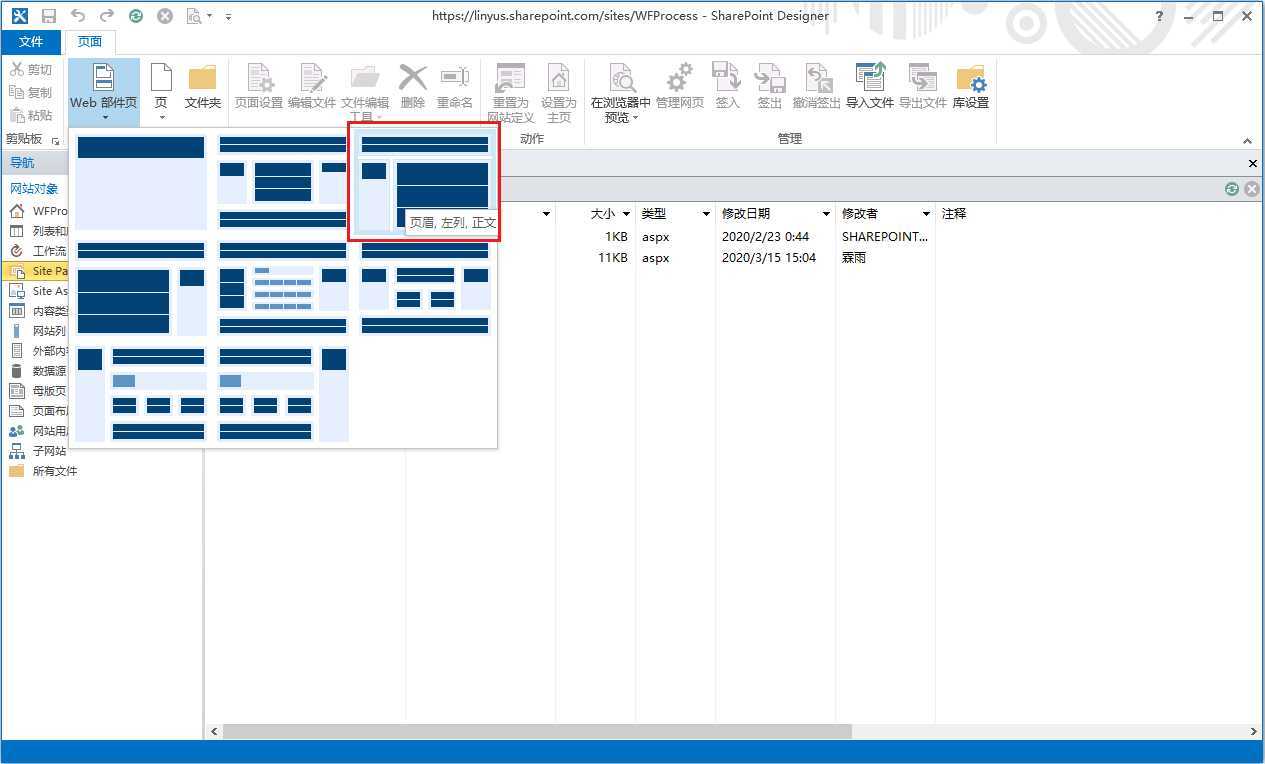Click the Undo arrow in title bar

tap(78, 16)
